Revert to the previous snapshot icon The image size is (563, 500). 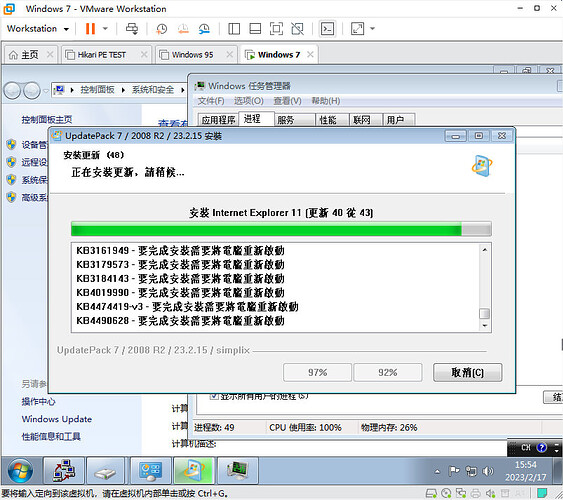pos(183,29)
